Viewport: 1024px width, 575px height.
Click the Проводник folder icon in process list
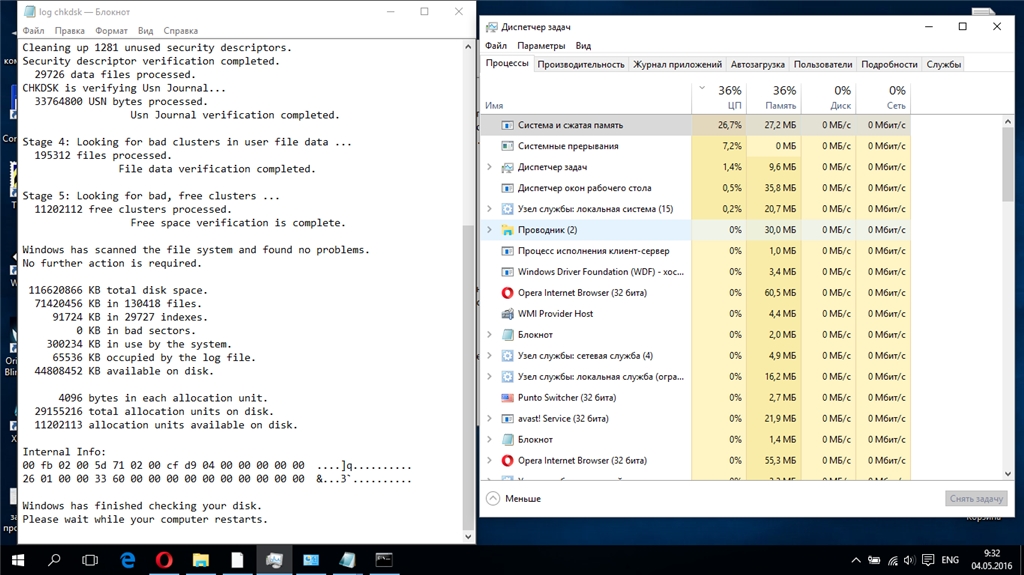click(x=507, y=230)
